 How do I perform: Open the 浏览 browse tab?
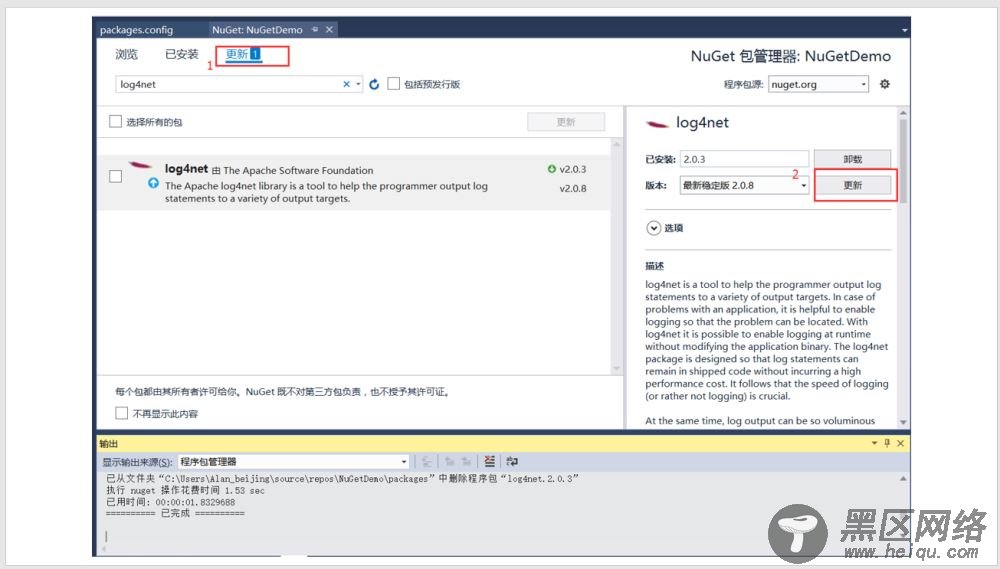click(126, 54)
